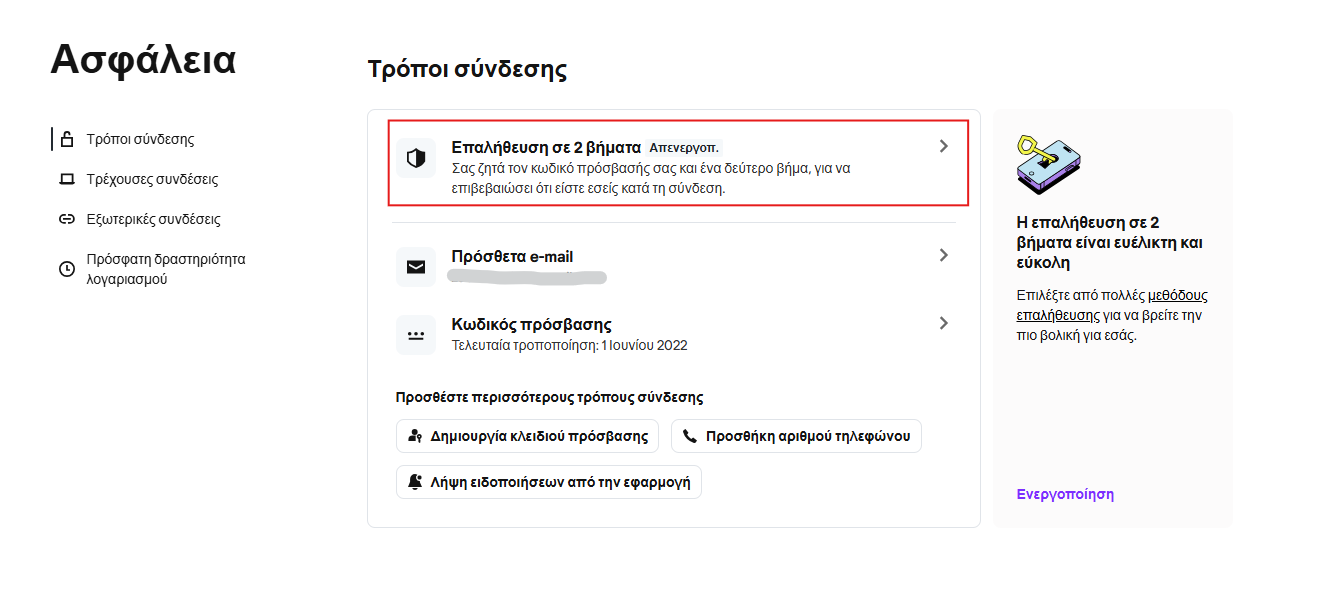
Task: Open Πρόσθετα e-mail chevron arrow
Action: [943, 256]
